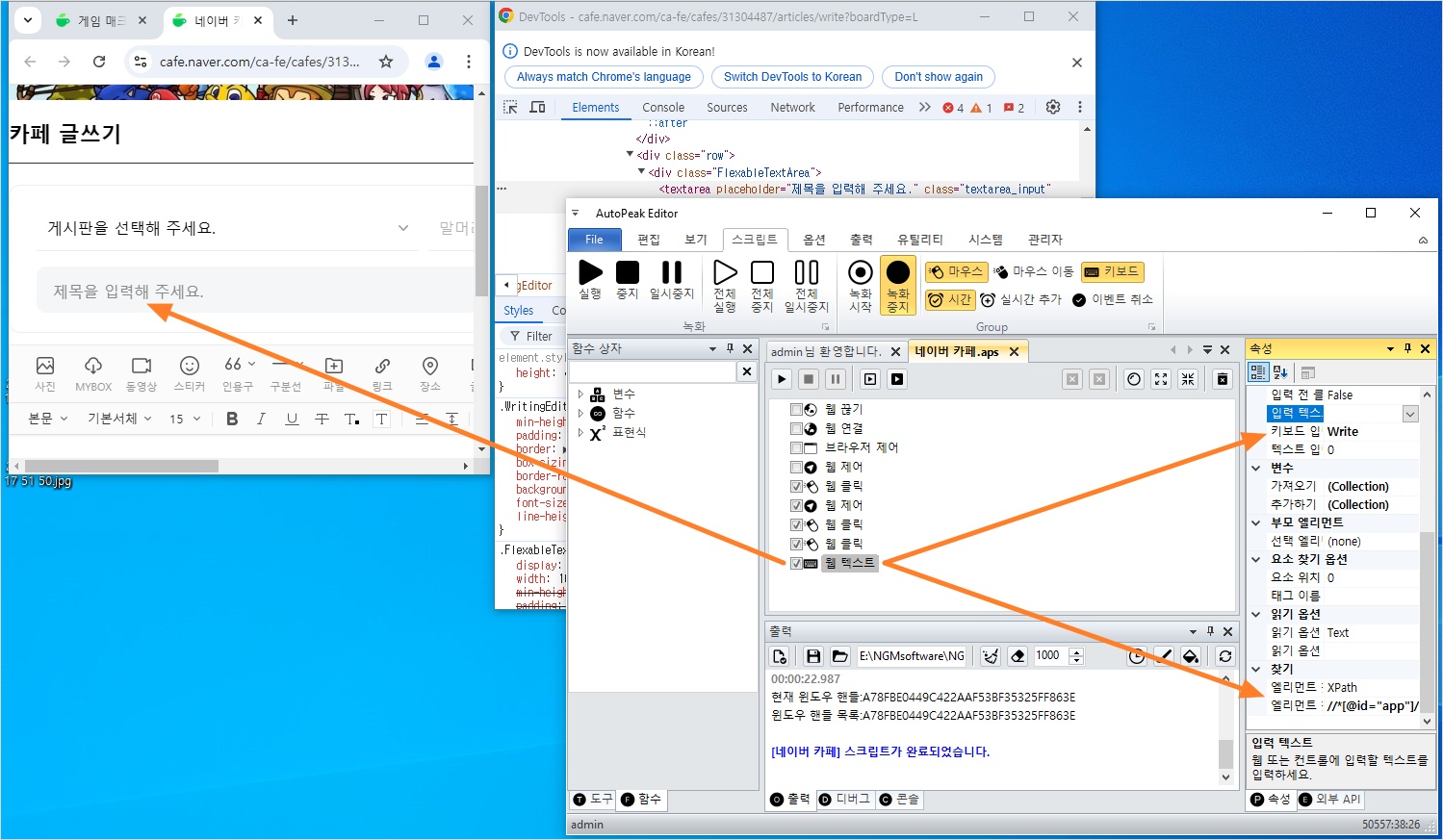Click the File button in AutoPeak
Viewport: 1443px width, 840px height.
594,240
